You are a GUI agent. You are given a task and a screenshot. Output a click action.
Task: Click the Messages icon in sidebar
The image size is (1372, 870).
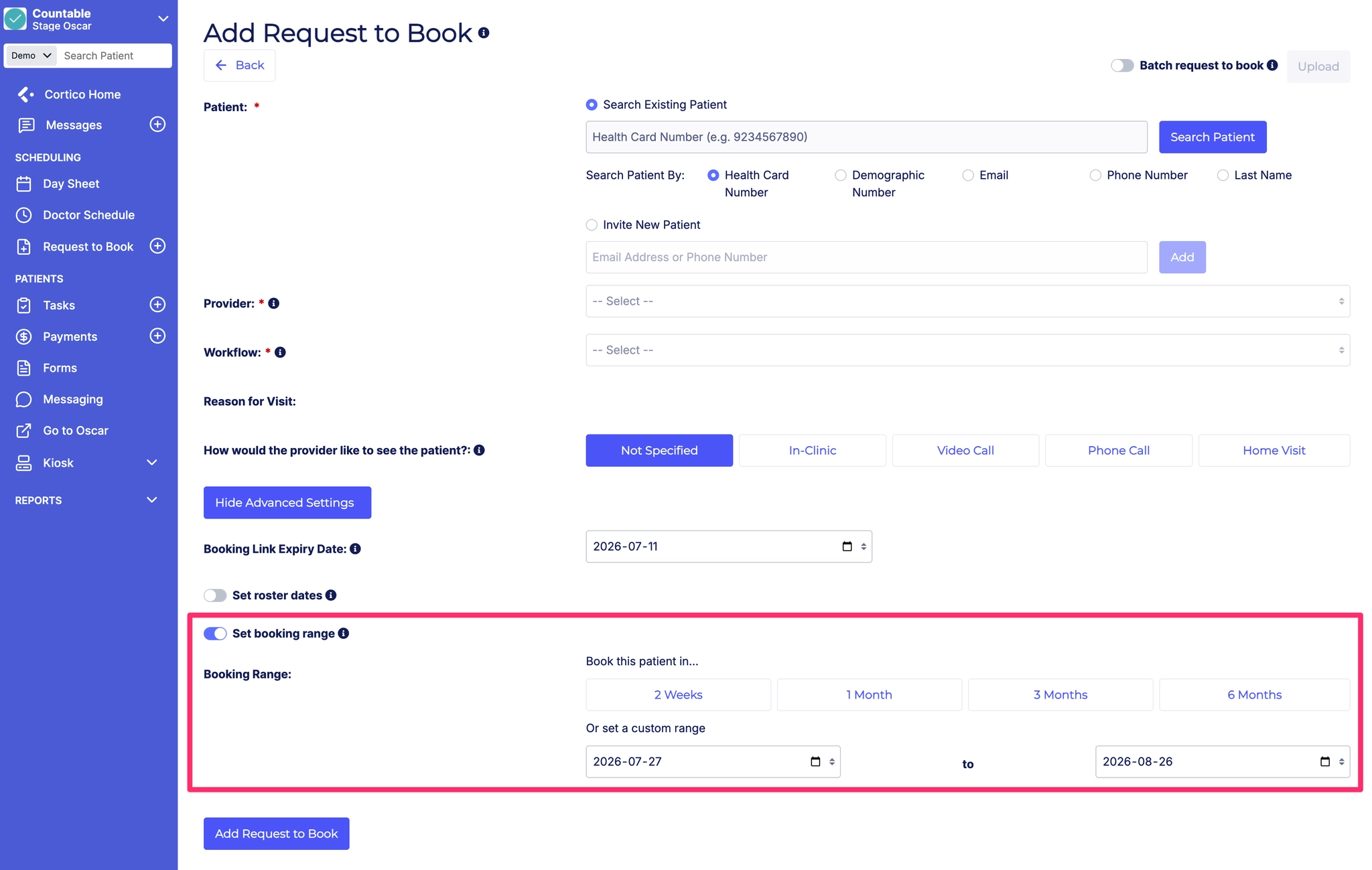26,125
